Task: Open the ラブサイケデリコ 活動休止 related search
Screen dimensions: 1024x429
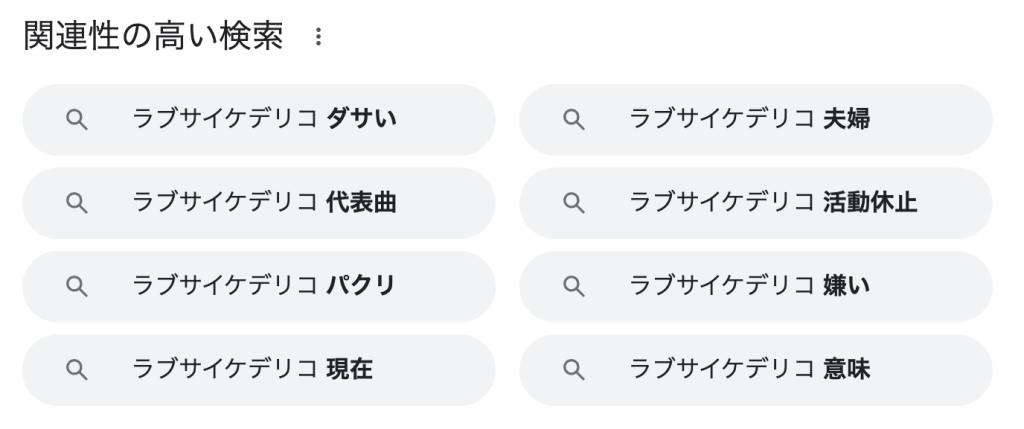Action: pyautogui.click(x=772, y=203)
